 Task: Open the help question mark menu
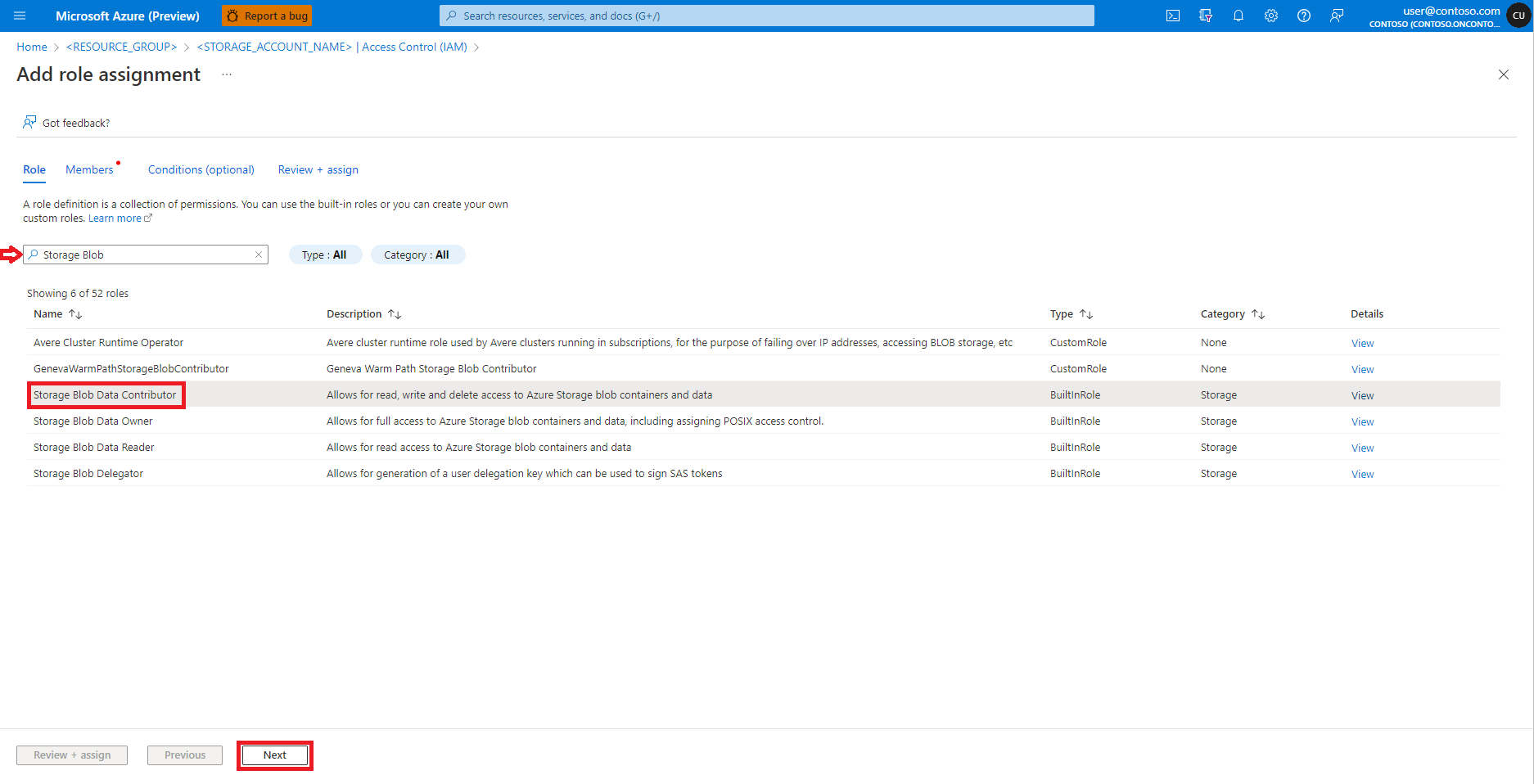click(x=1304, y=15)
